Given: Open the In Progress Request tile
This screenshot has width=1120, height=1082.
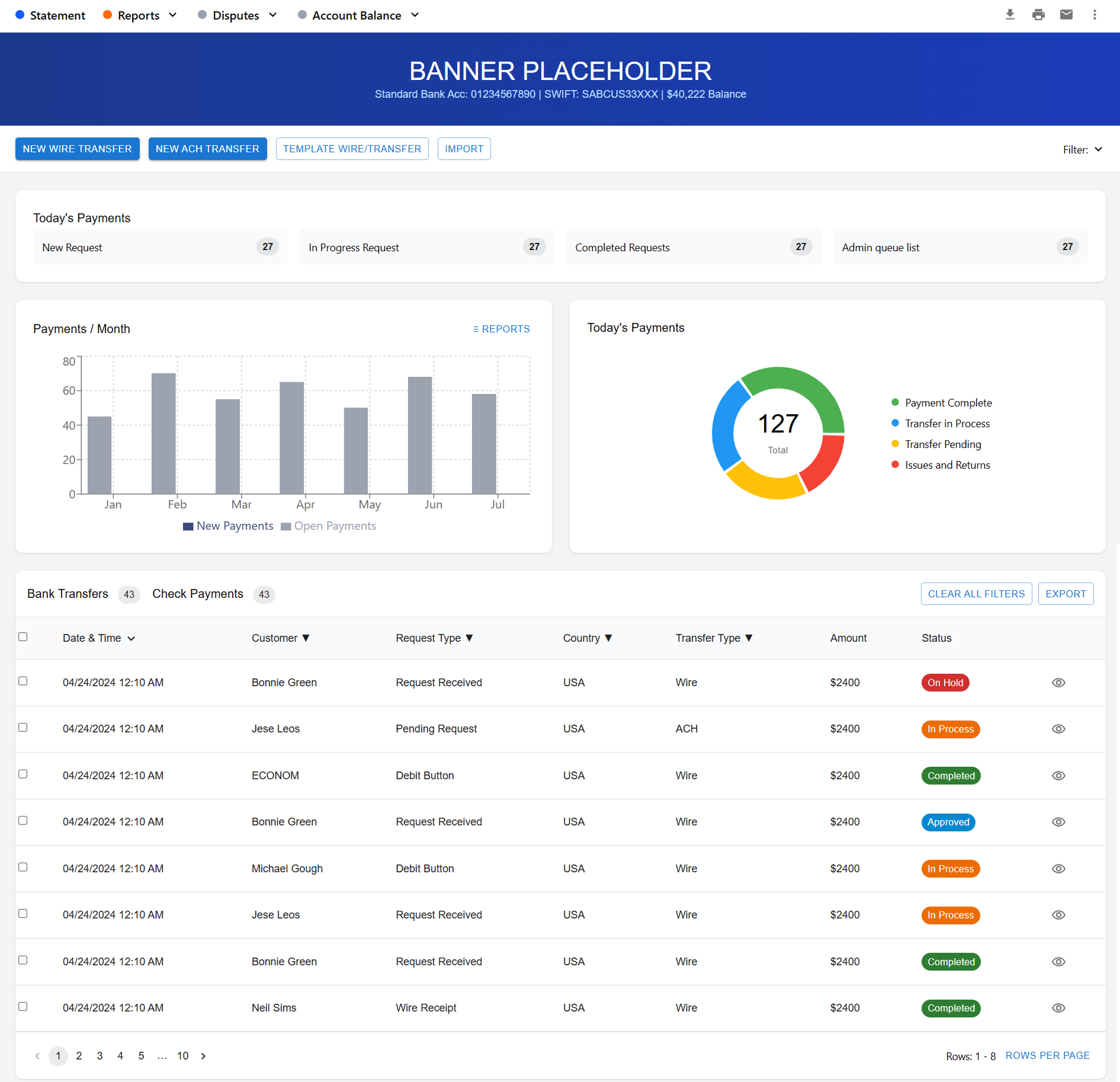Looking at the screenshot, I should point(427,247).
